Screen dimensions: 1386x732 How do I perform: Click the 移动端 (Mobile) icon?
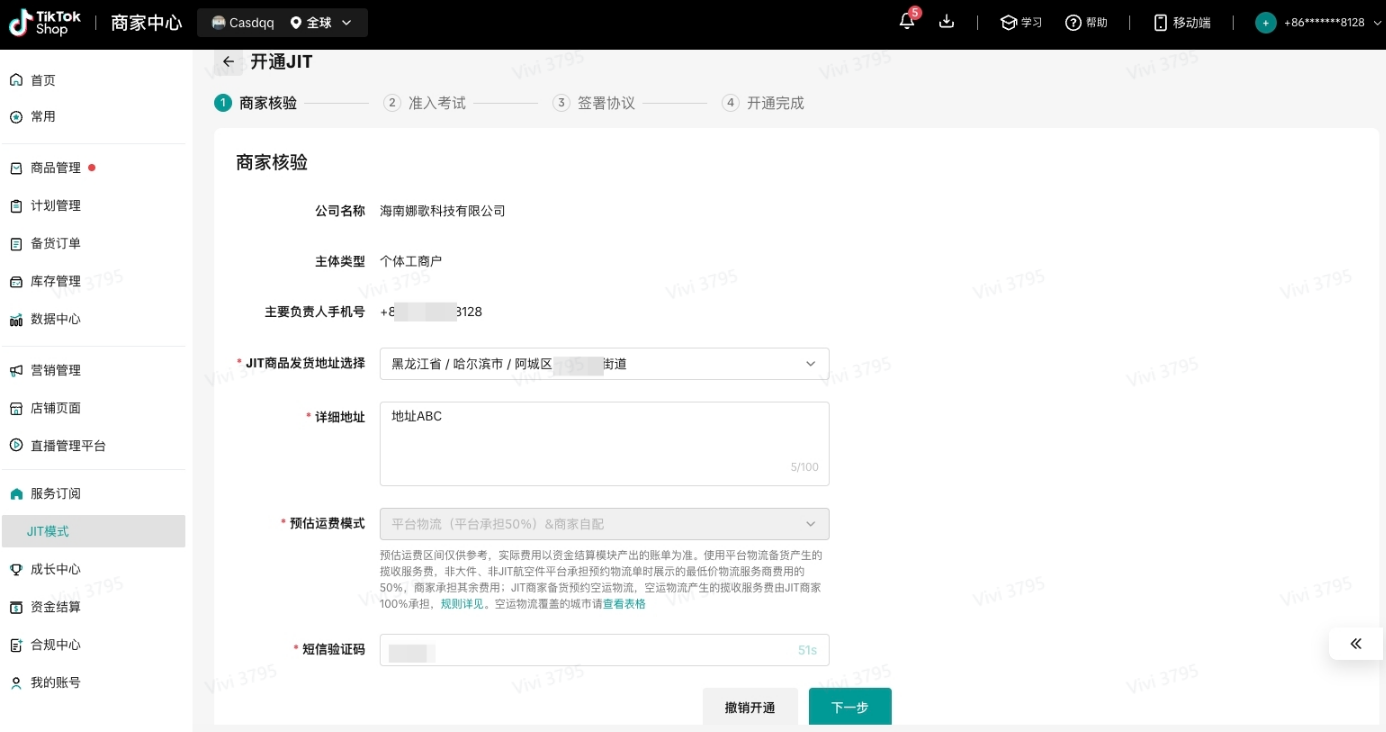pyautogui.click(x=1182, y=21)
